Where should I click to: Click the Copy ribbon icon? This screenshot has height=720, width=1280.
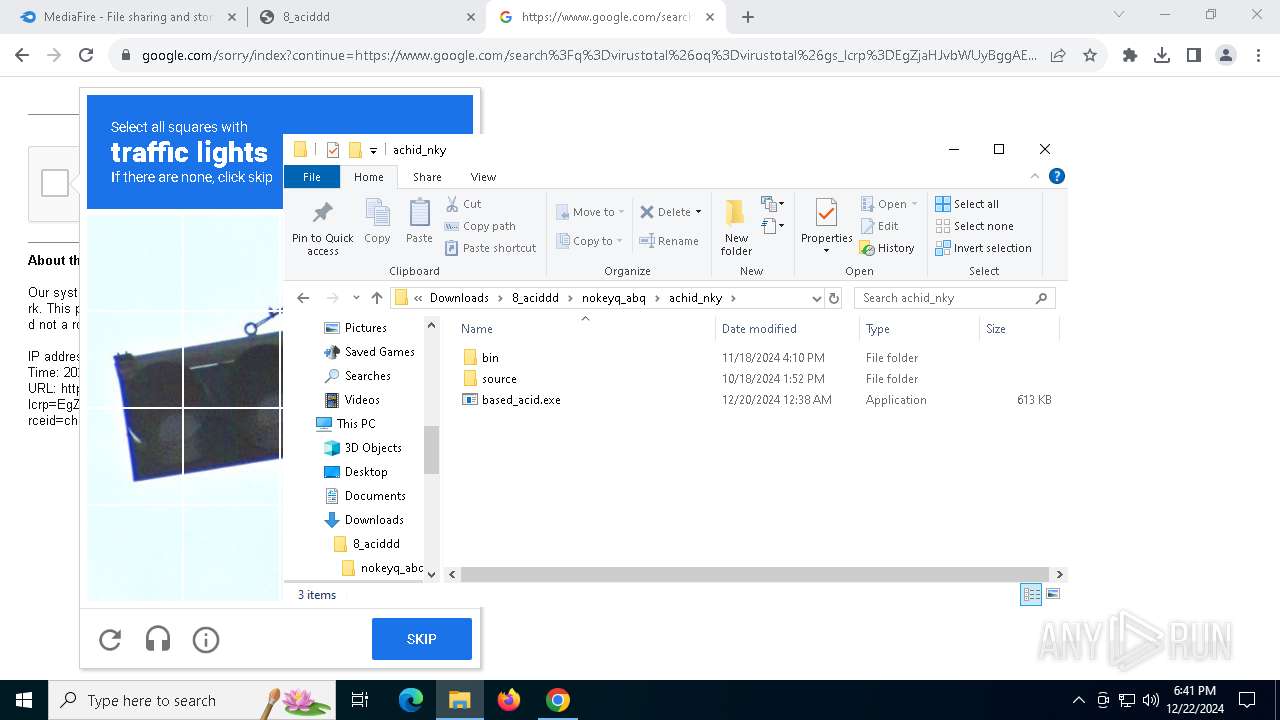click(377, 221)
